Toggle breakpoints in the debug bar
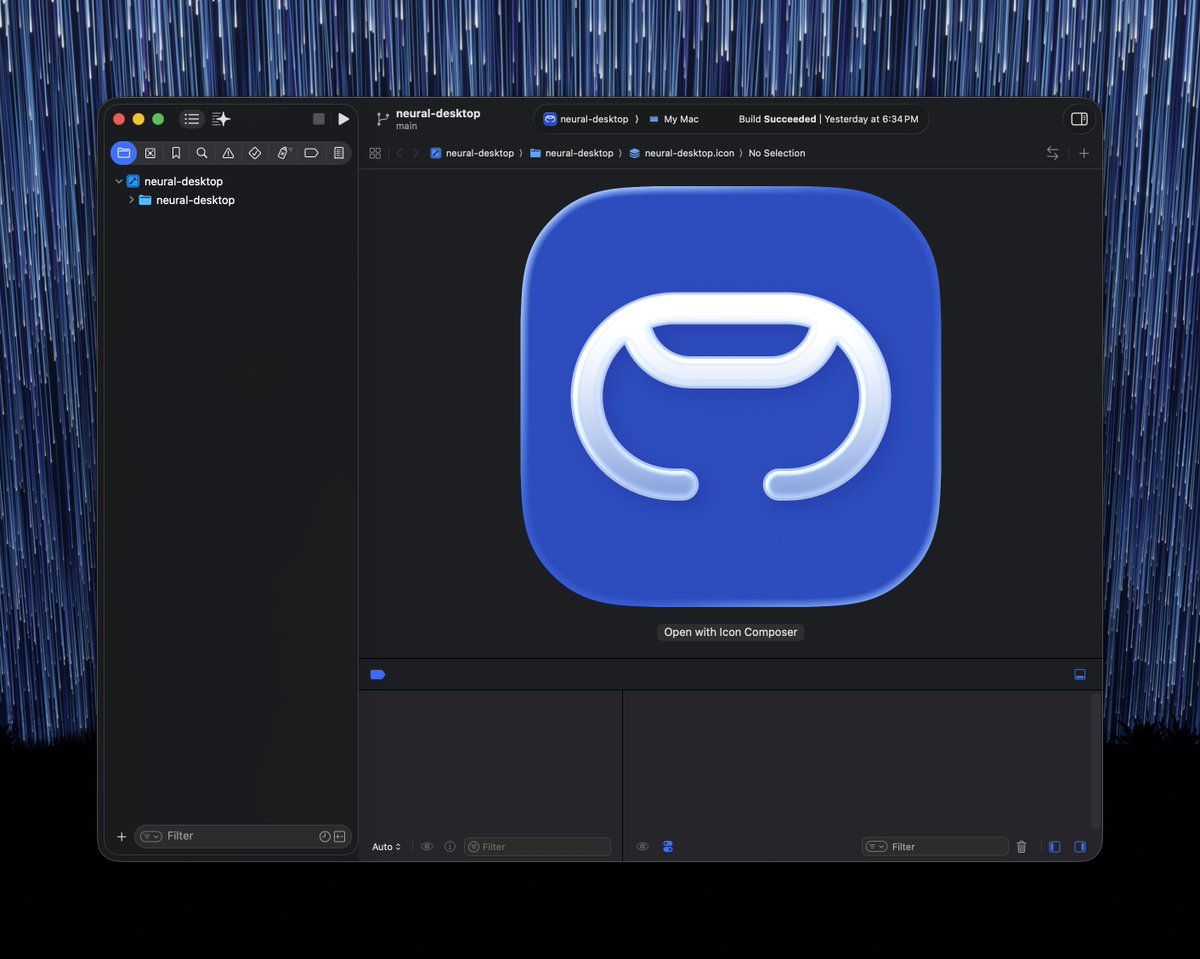This screenshot has width=1200, height=959. (x=377, y=675)
